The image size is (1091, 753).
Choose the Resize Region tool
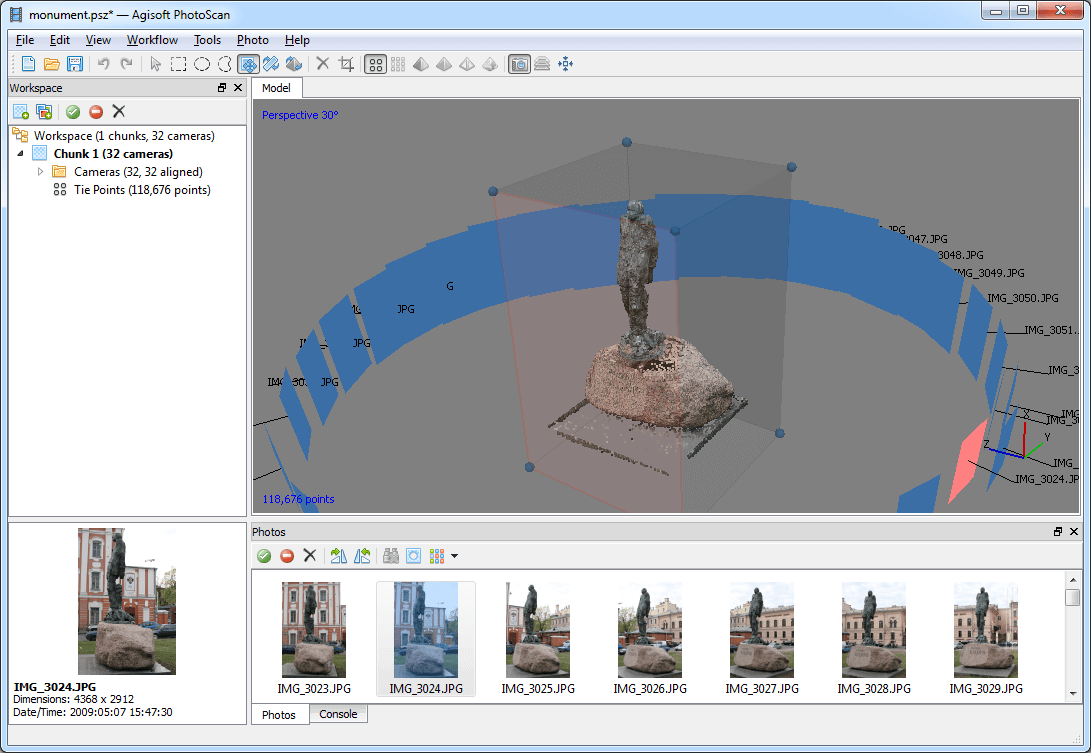tap(248, 64)
